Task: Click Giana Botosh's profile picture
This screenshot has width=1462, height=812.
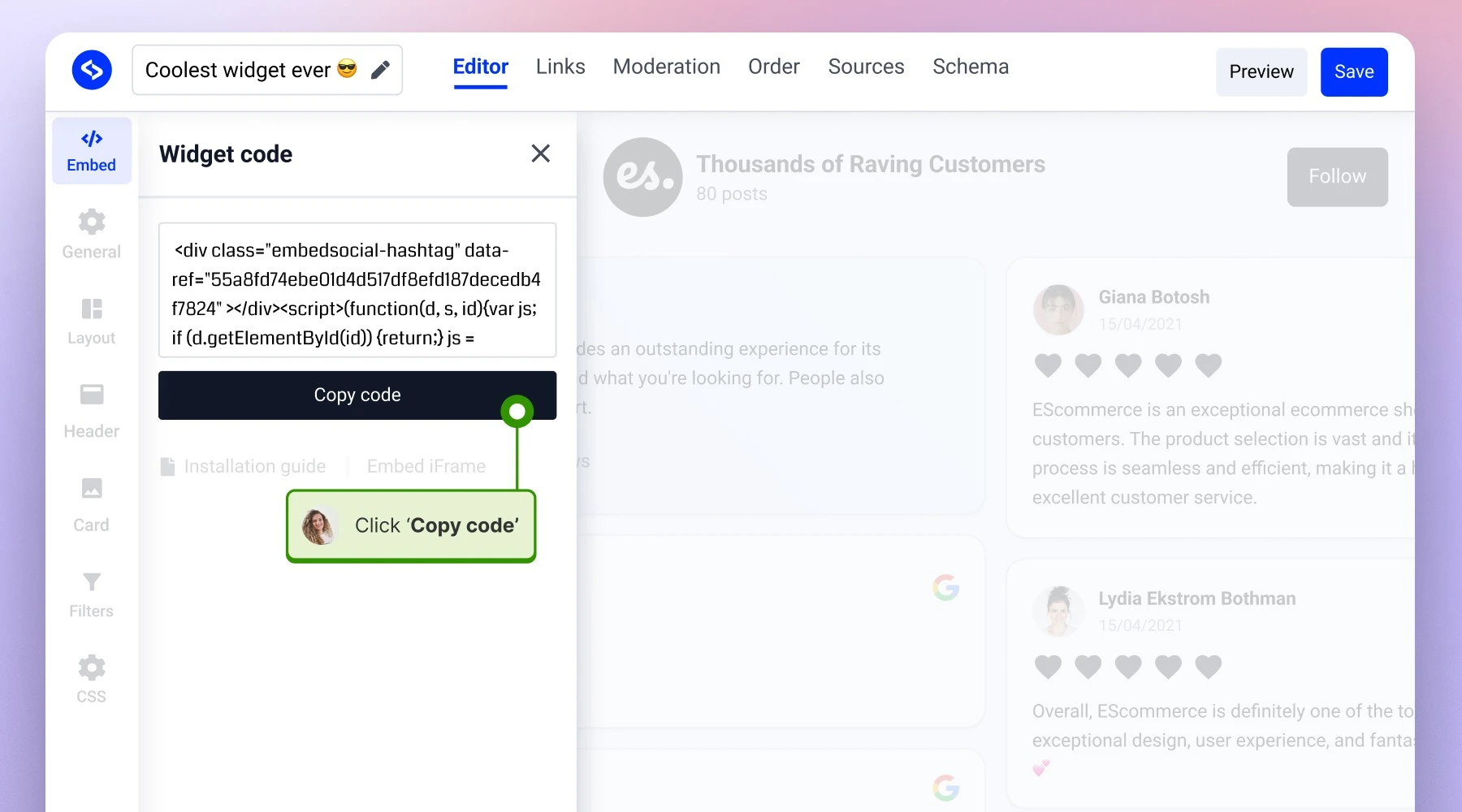Action: [1058, 309]
